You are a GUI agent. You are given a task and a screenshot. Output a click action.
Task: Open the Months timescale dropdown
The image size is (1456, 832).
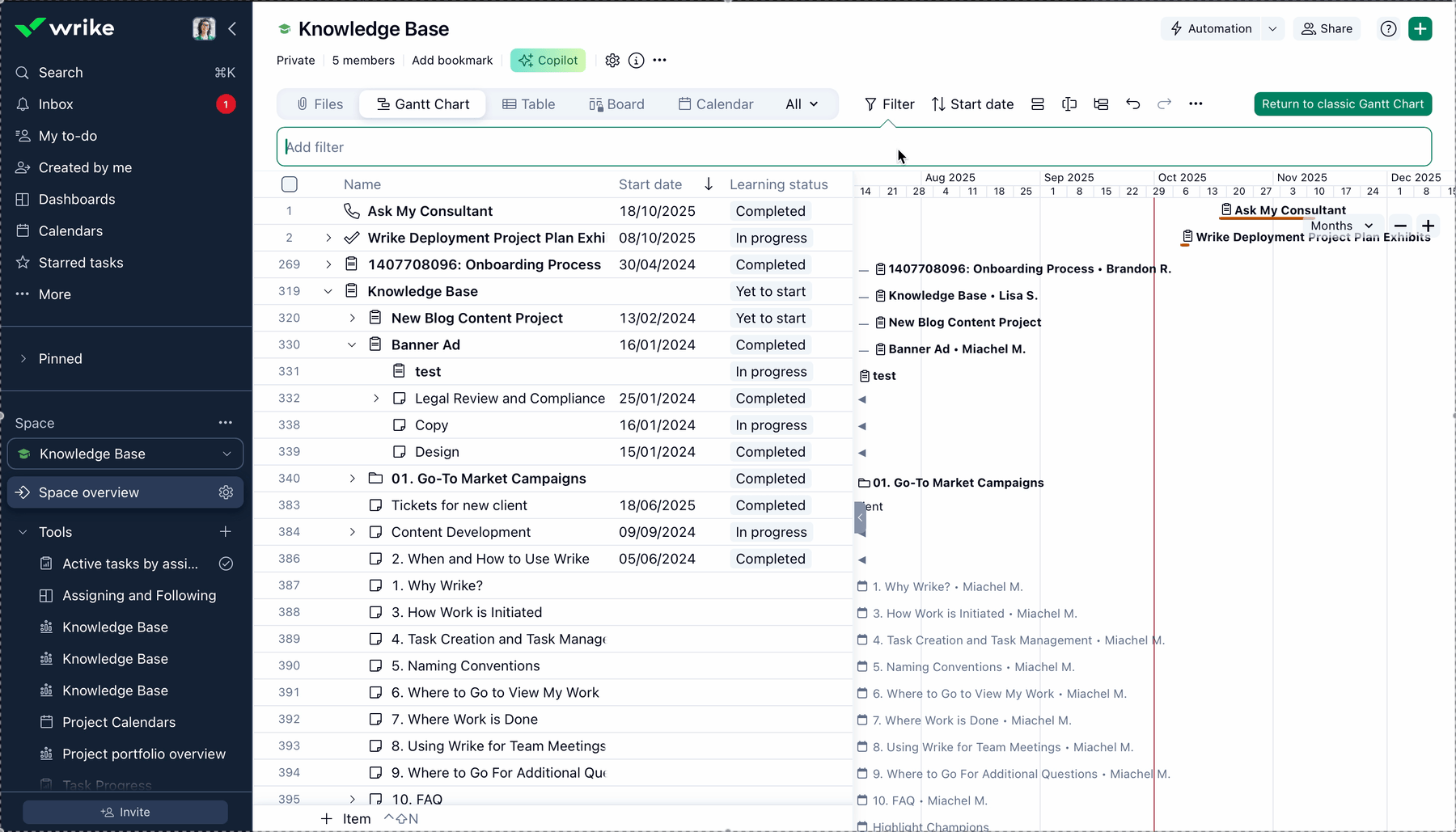coord(1341,226)
